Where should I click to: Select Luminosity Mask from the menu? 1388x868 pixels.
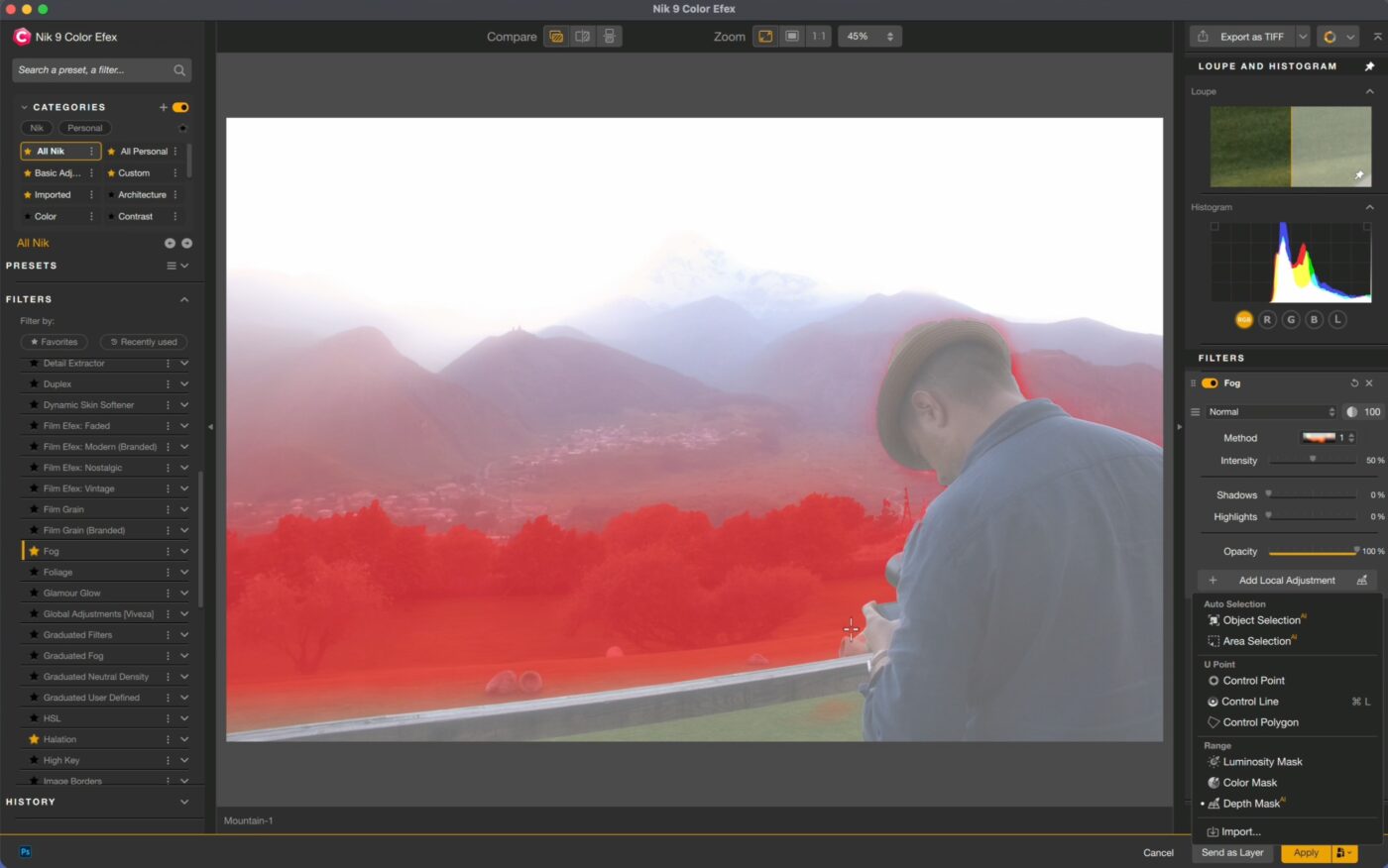(x=1262, y=762)
